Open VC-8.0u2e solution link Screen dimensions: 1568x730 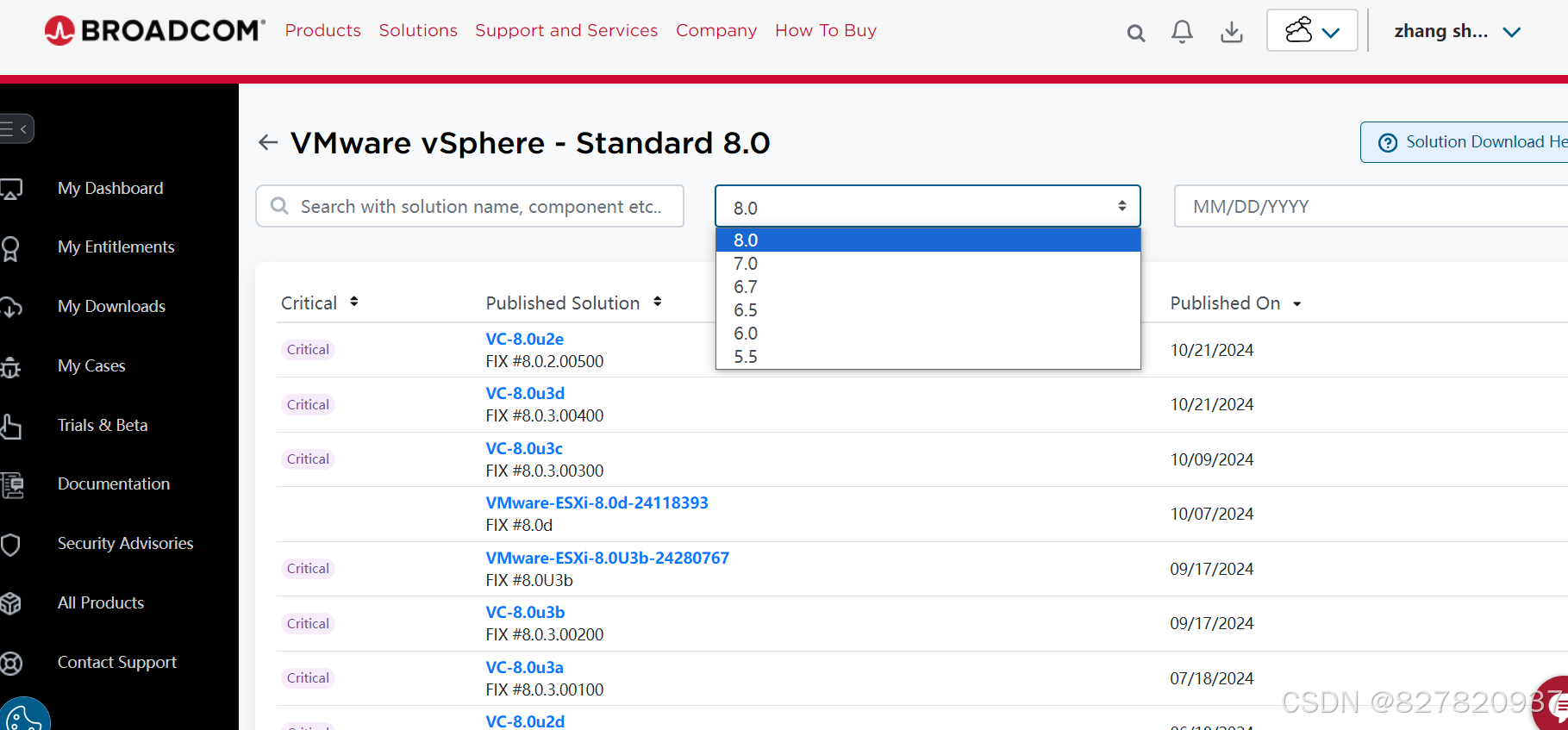point(525,340)
